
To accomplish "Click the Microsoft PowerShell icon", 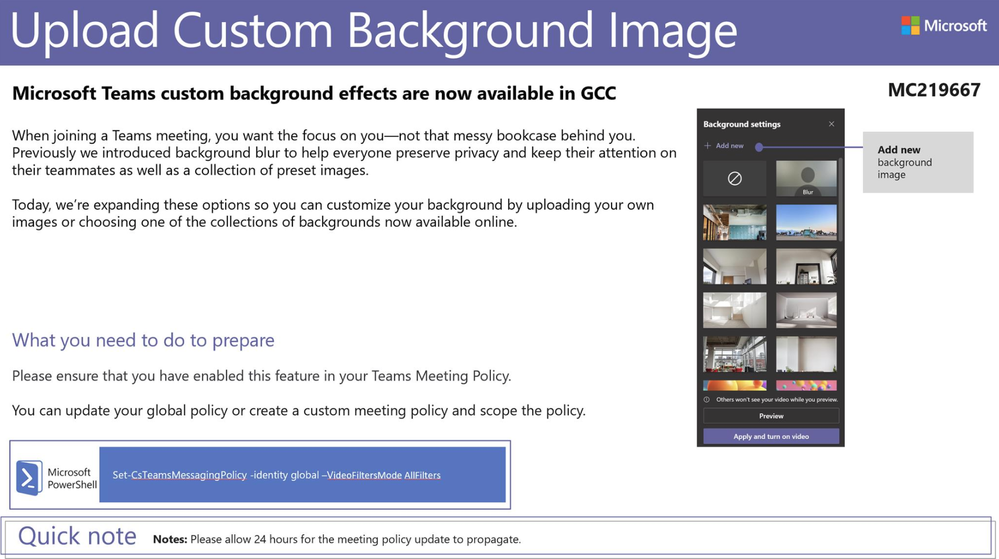I will pyautogui.click(x=29, y=477).
